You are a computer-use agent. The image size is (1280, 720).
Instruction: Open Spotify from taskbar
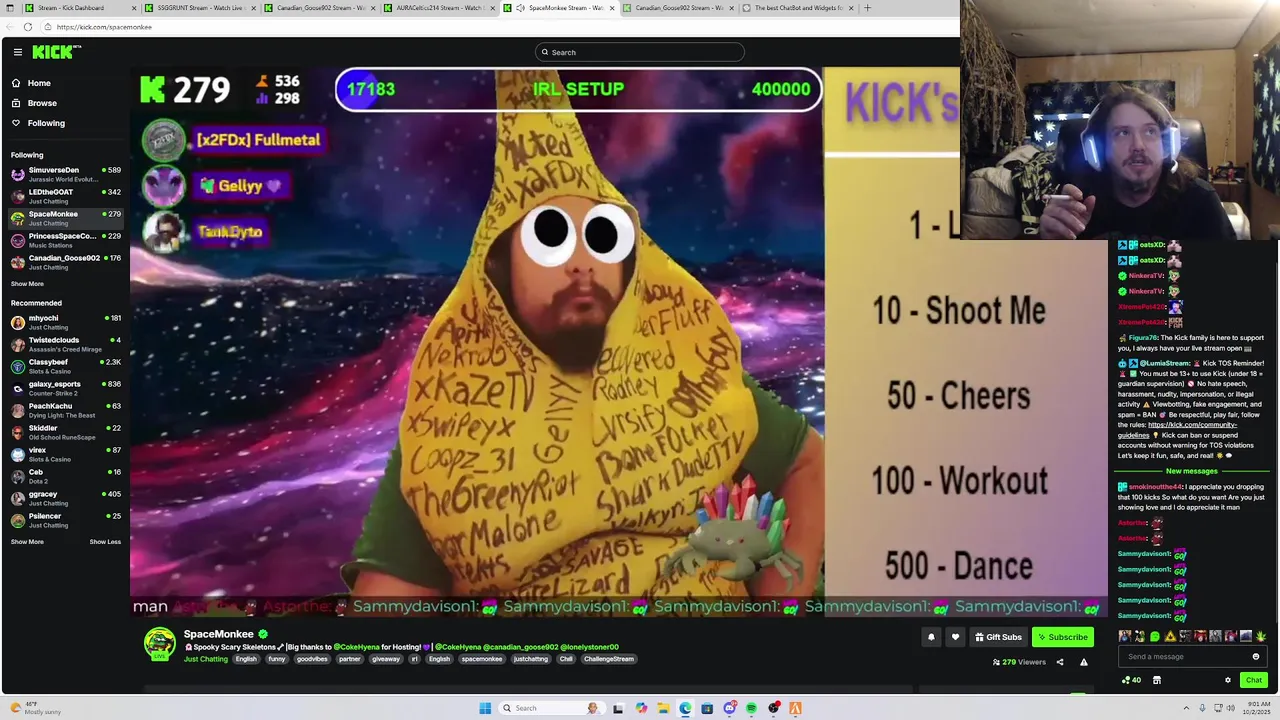(751, 708)
